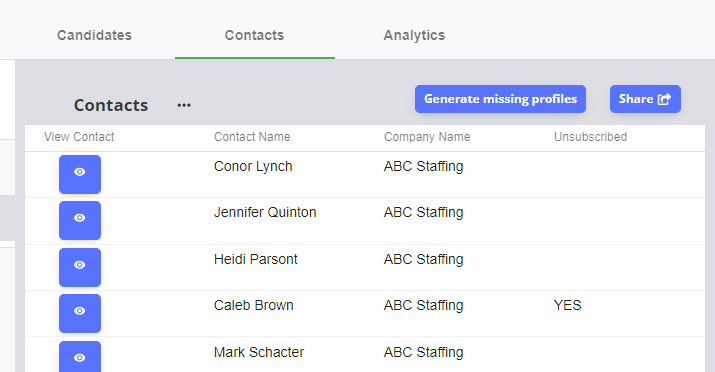This screenshot has width=715, height=372.
Task: Sort by the Unsubscribed column header
Action: (x=591, y=137)
